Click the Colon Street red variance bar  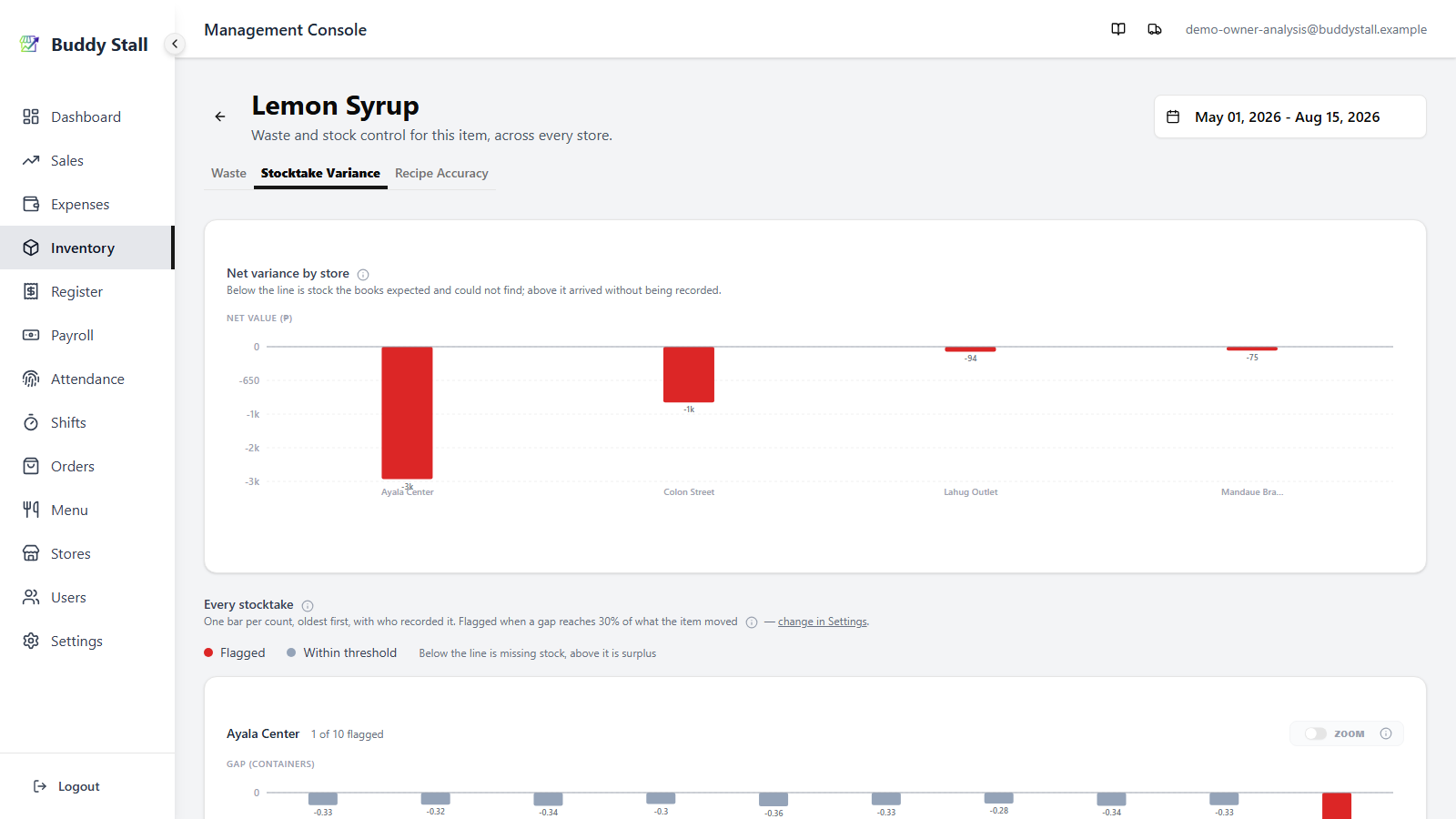pos(689,374)
